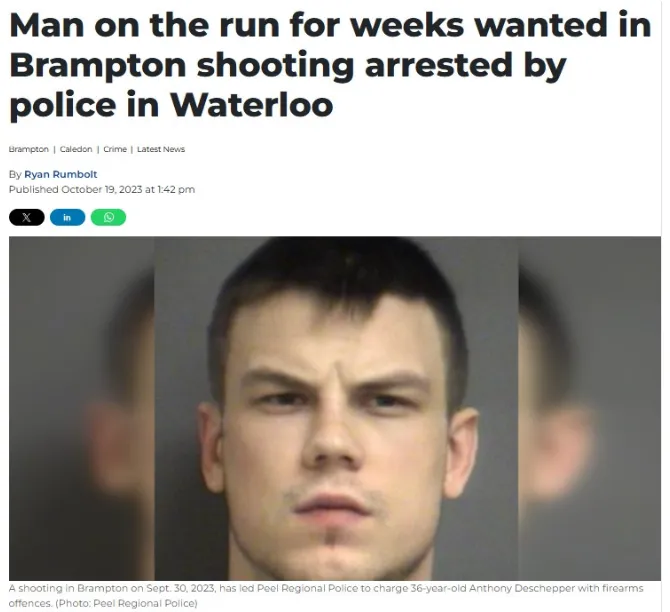Share the article on LinkedIn

(x=68, y=217)
